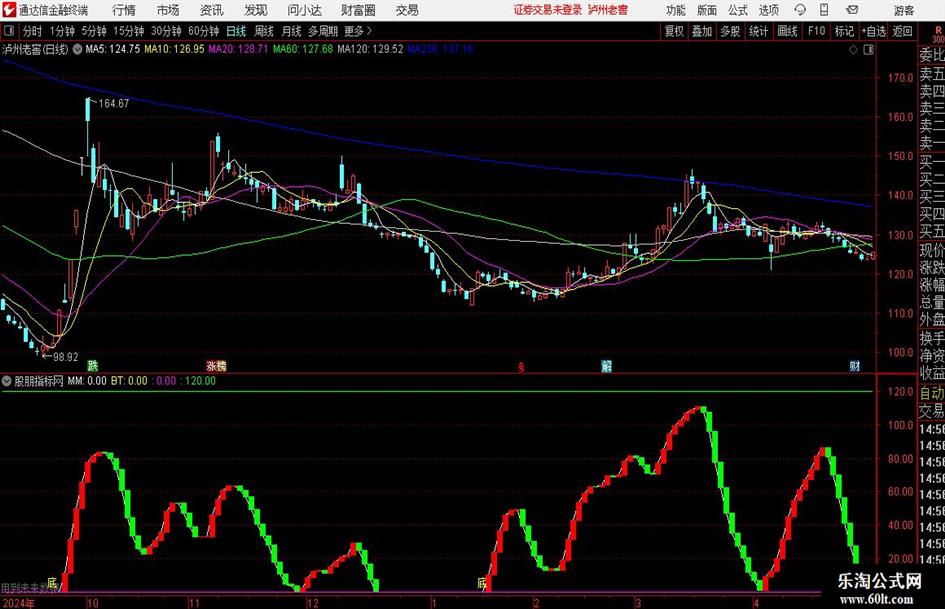Screen dimensions: 945x609
Task: Open the 财富圈 menu
Action: pos(358,10)
